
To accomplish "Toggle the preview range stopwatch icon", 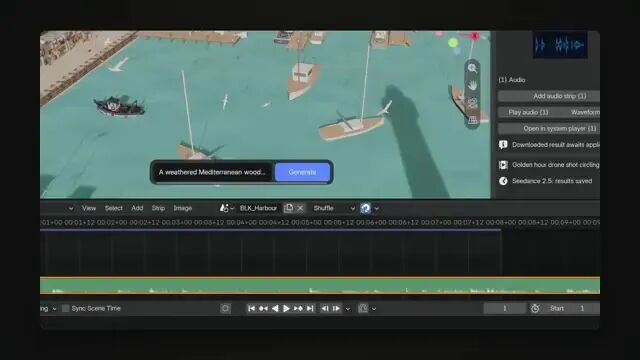I will tap(535, 308).
